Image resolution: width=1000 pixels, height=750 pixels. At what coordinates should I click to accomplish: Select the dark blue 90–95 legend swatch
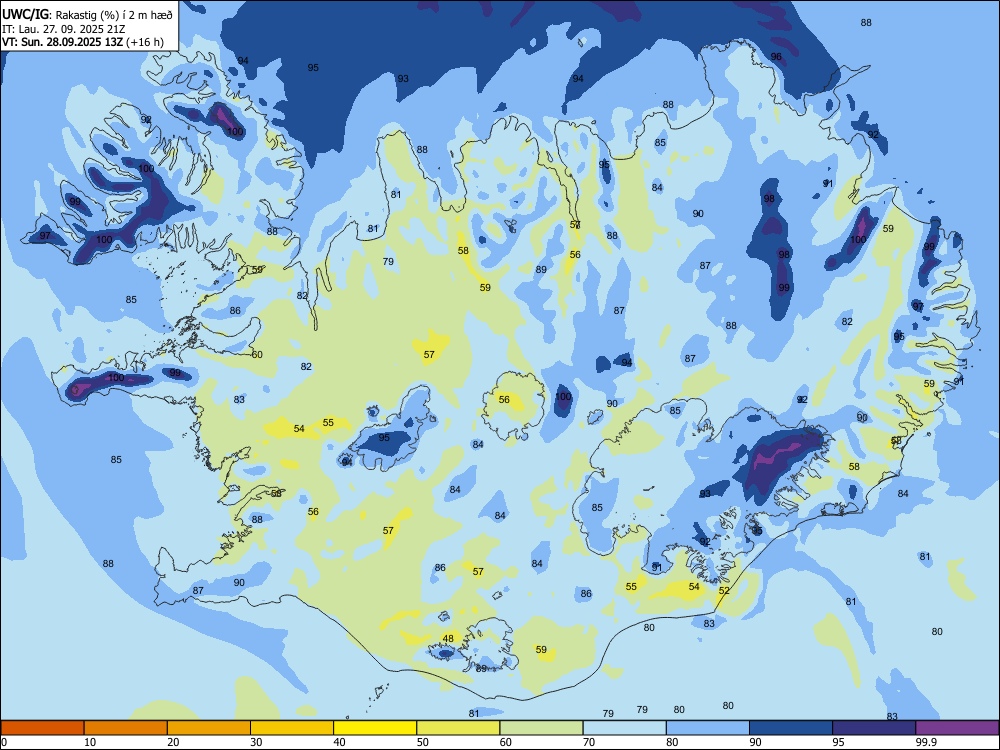791,728
